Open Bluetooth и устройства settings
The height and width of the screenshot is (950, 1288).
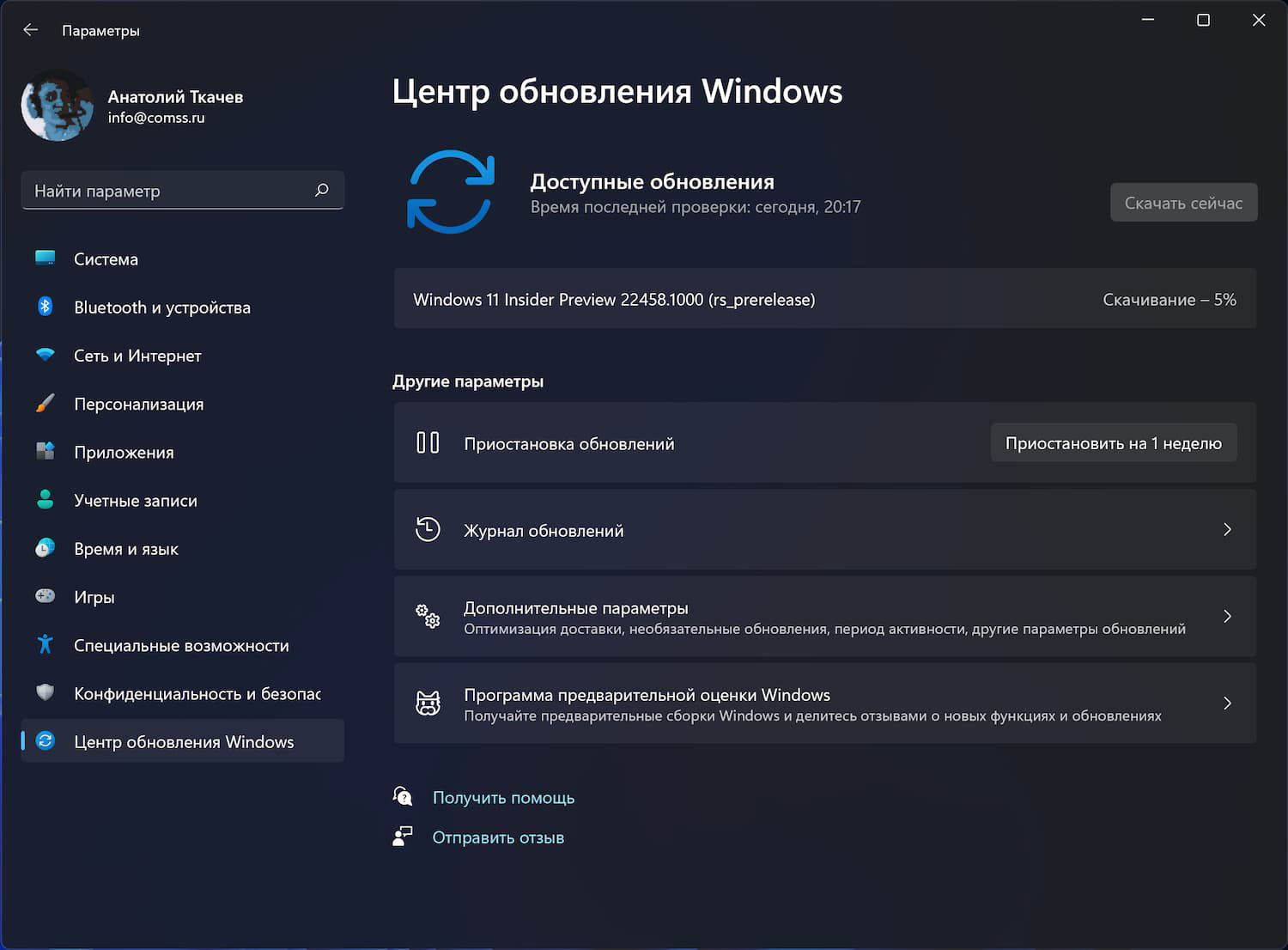(161, 307)
